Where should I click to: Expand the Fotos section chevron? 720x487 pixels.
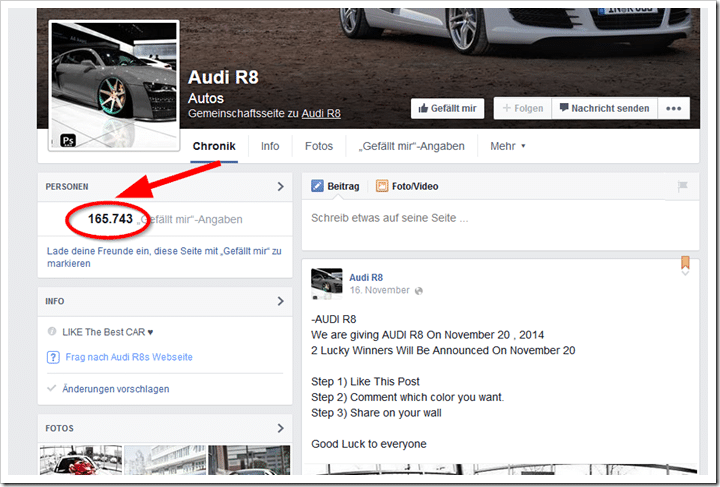tap(281, 428)
